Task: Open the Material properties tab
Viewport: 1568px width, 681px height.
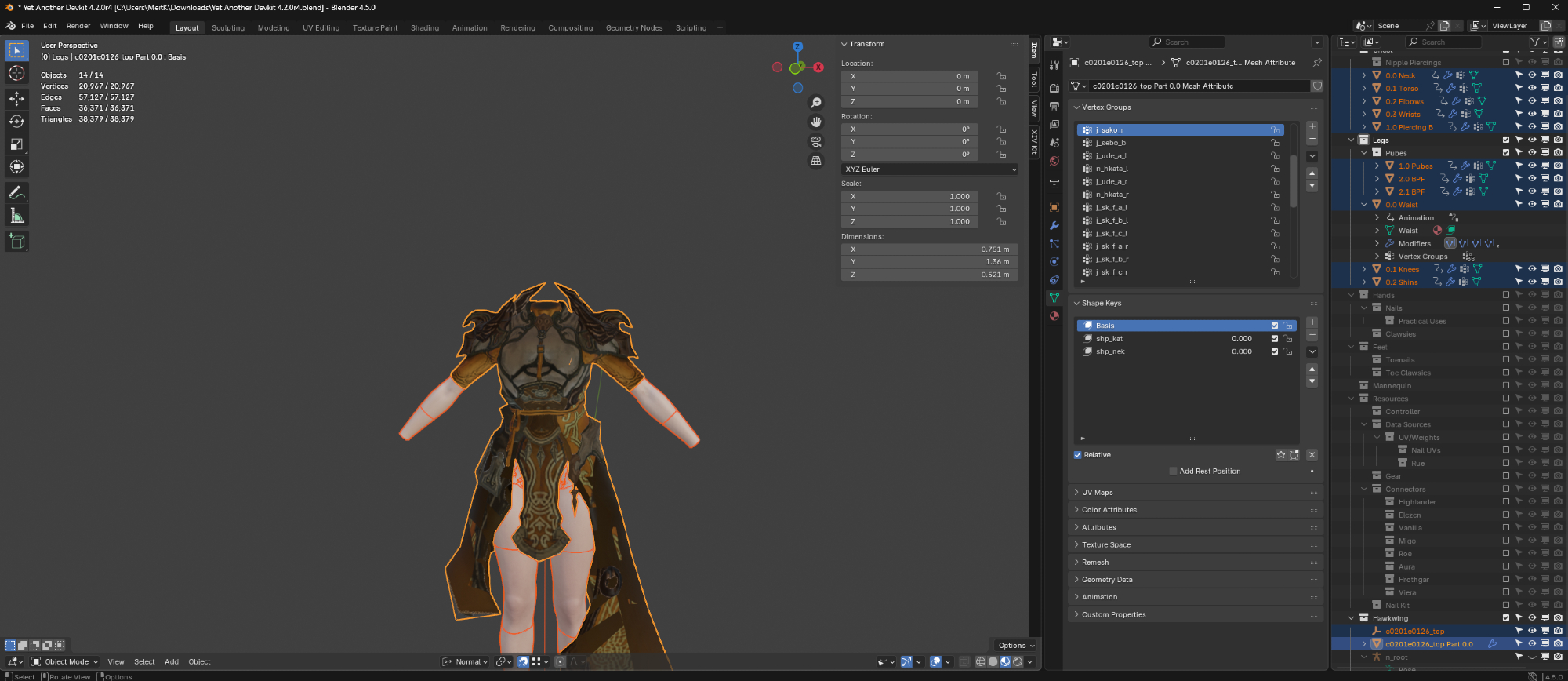Action: pos(1054,316)
